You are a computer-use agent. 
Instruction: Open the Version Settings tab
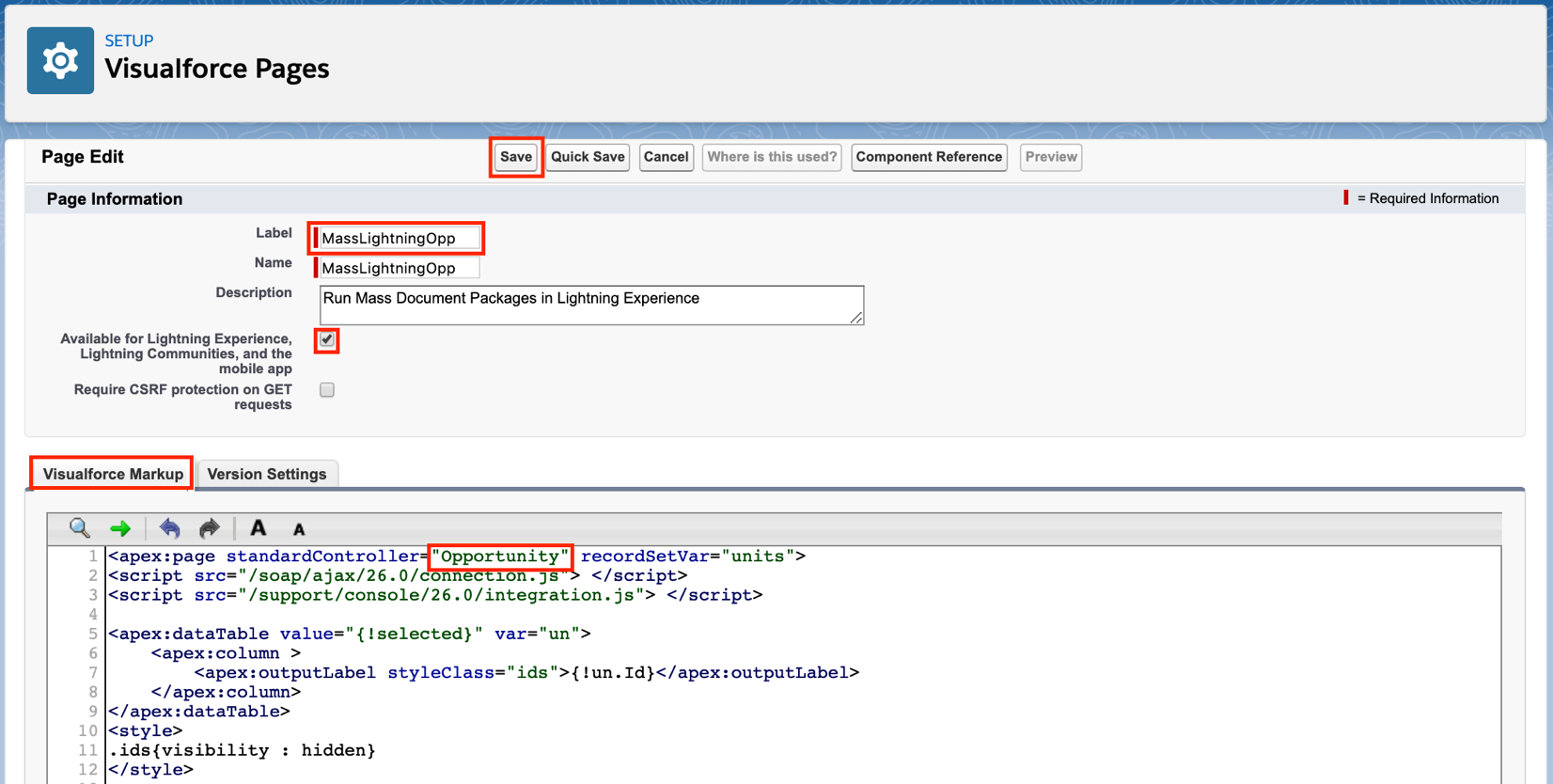[267, 474]
